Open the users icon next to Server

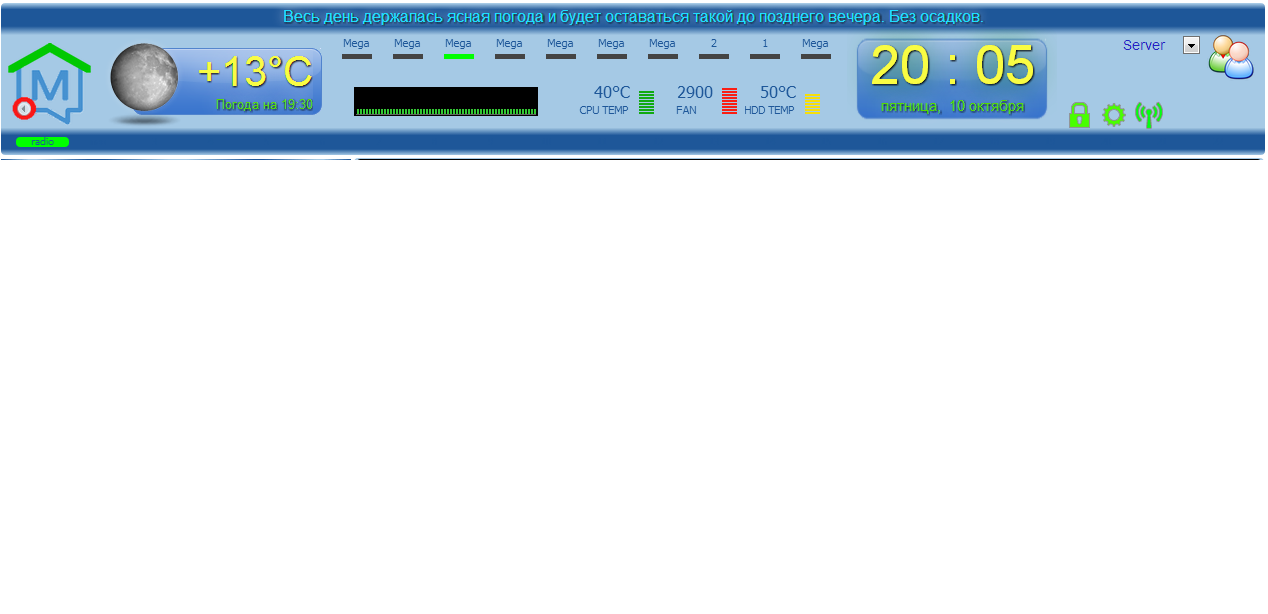pos(1231,57)
